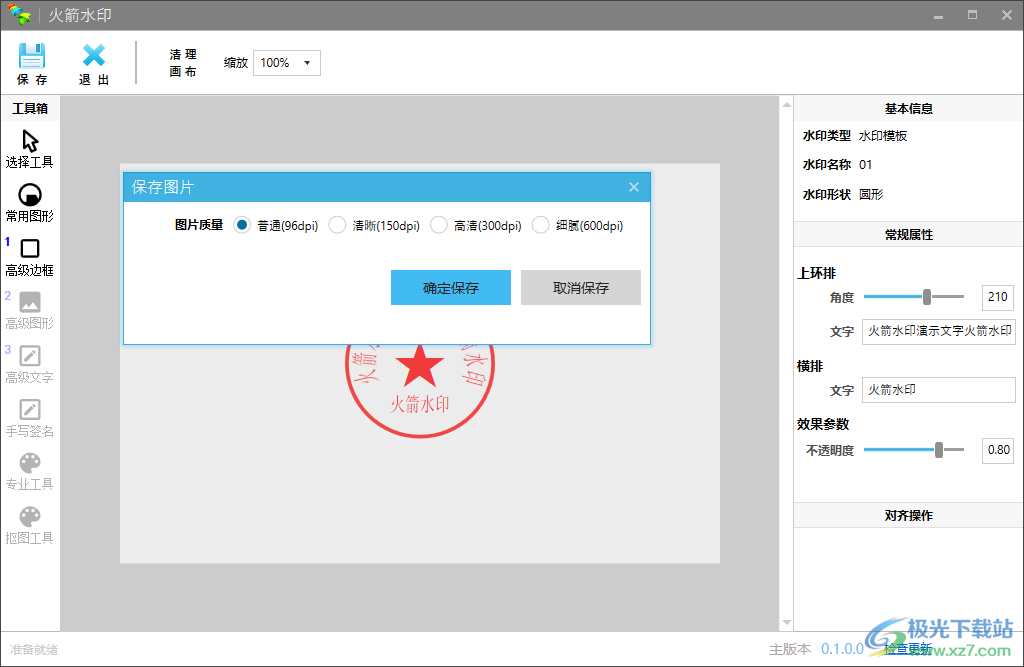
Task: Pick the Selection tool arrow icon
Action: pyautogui.click(x=30, y=141)
